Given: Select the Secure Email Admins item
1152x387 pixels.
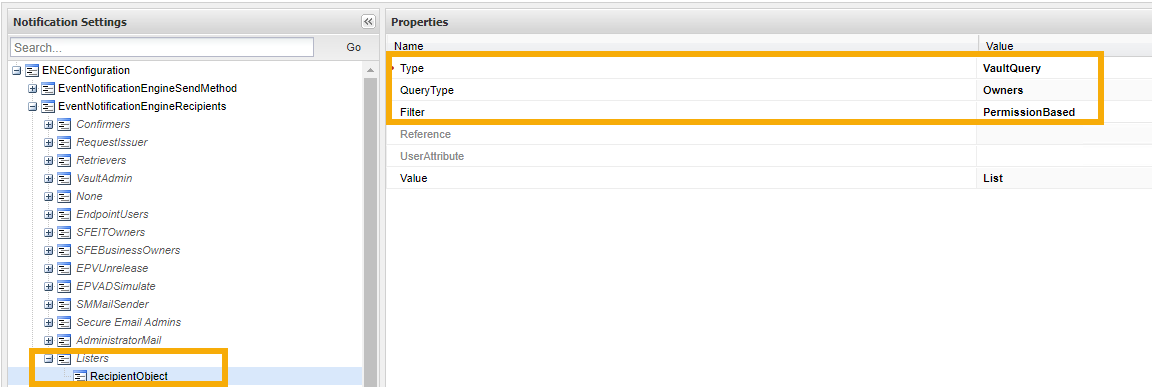Looking at the screenshot, I should [x=129, y=322].
